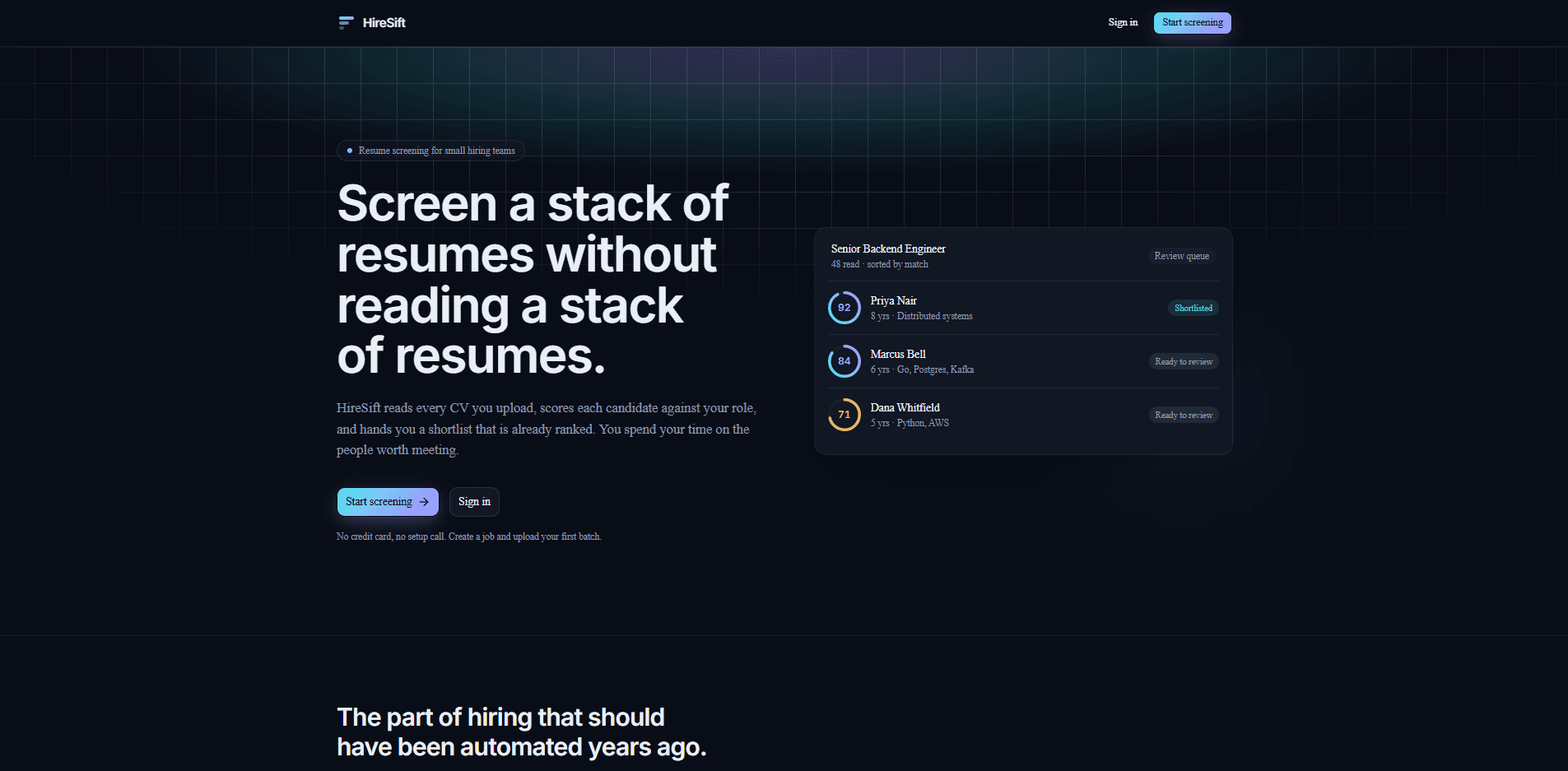The height and width of the screenshot is (771, 1568).
Task: Click the HireSift logo icon
Action: pos(347,23)
